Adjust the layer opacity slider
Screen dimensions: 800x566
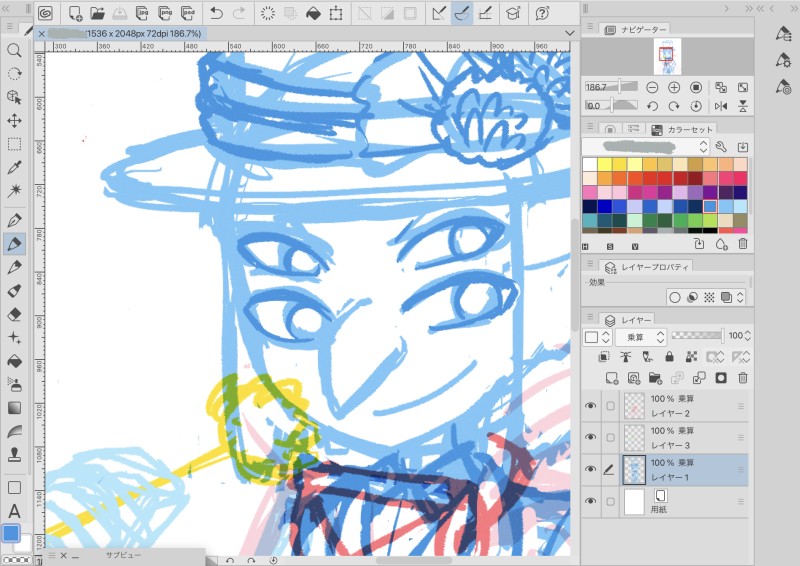697,335
